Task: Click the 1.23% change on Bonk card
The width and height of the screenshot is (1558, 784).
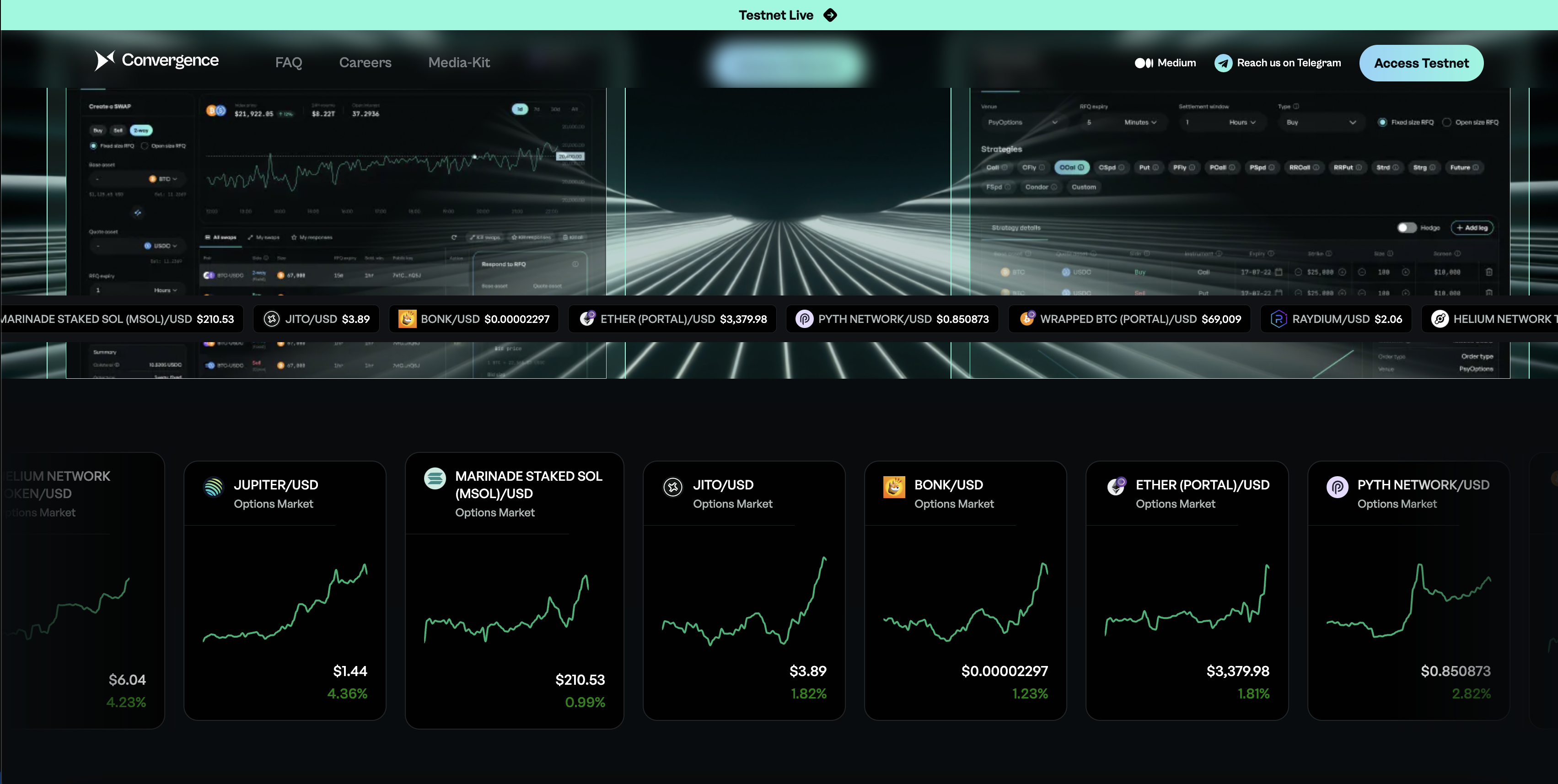Action: pos(1030,694)
